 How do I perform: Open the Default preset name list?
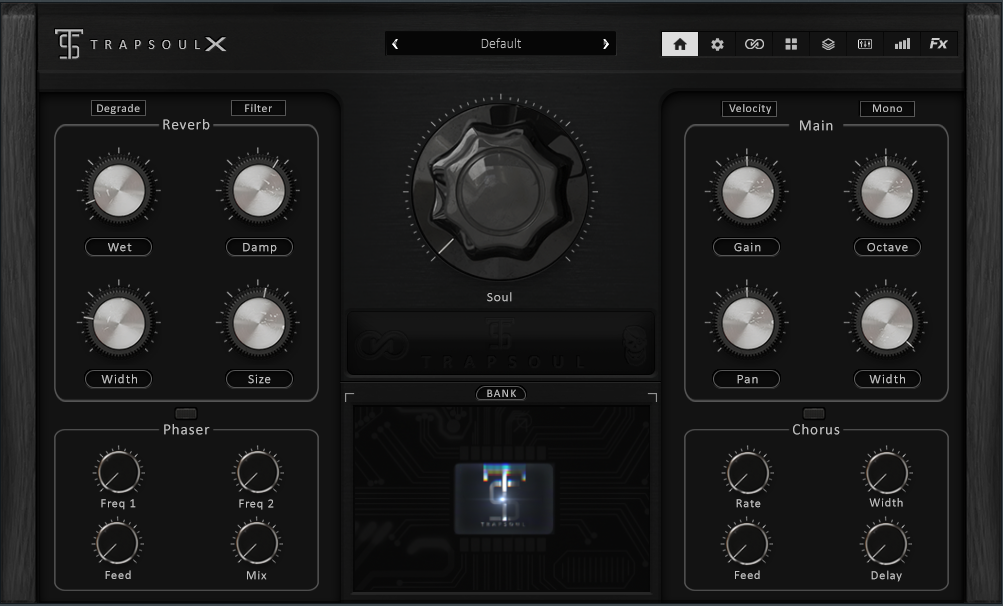click(x=500, y=44)
